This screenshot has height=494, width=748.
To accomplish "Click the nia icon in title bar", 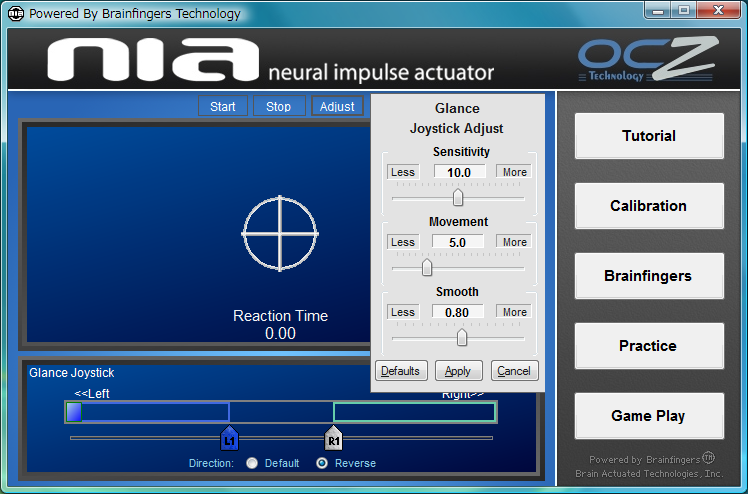I will point(15,13).
